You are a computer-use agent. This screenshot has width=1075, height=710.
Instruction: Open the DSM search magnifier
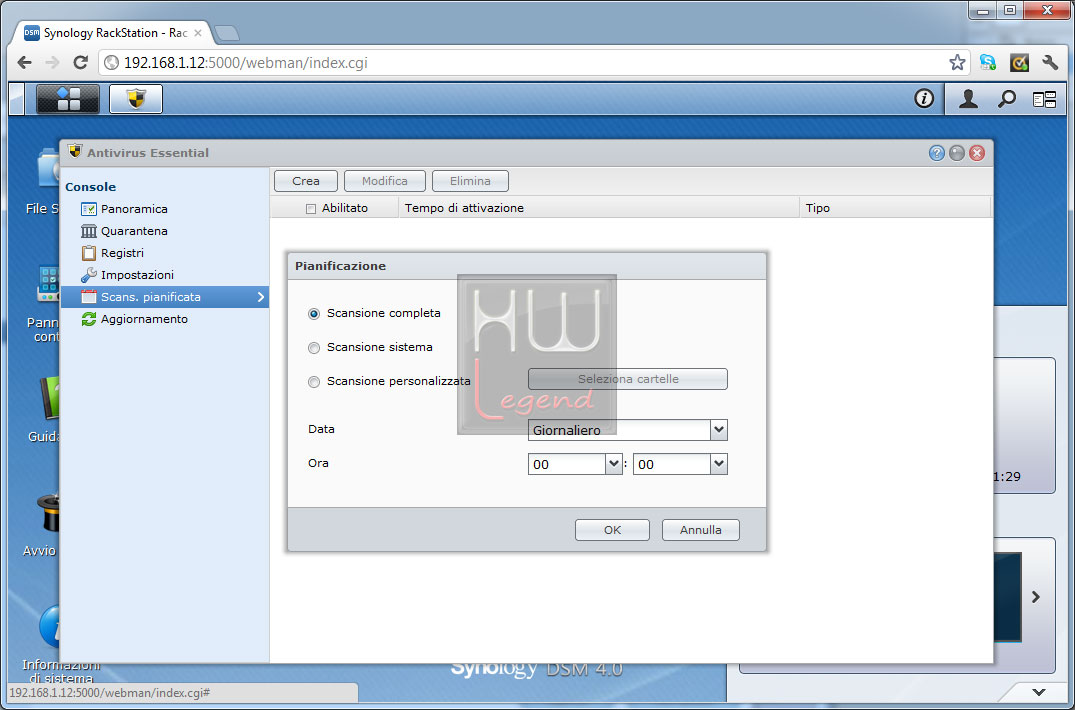point(1006,99)
